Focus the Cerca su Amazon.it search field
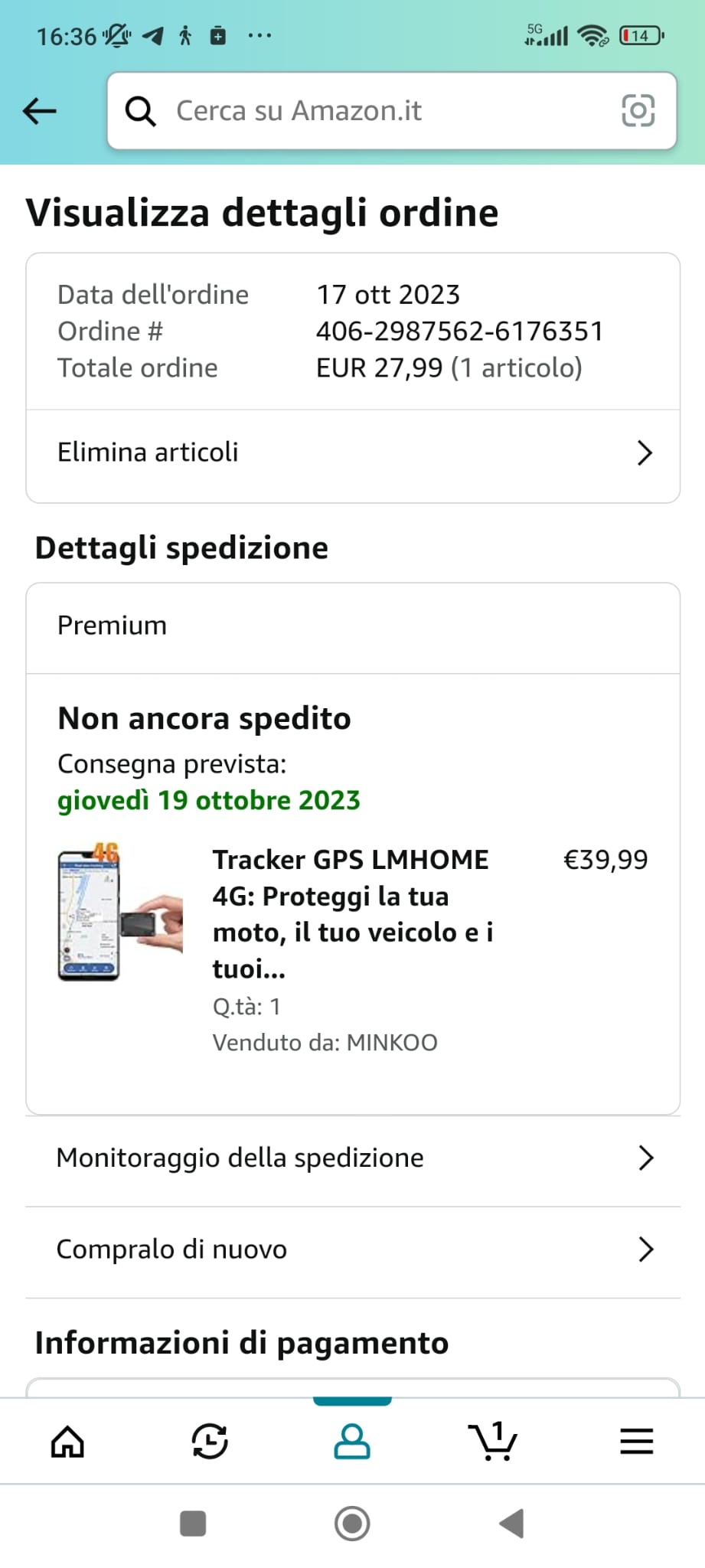The height and width of the screenshot is (1568, 705). click(x=383, y=111)
